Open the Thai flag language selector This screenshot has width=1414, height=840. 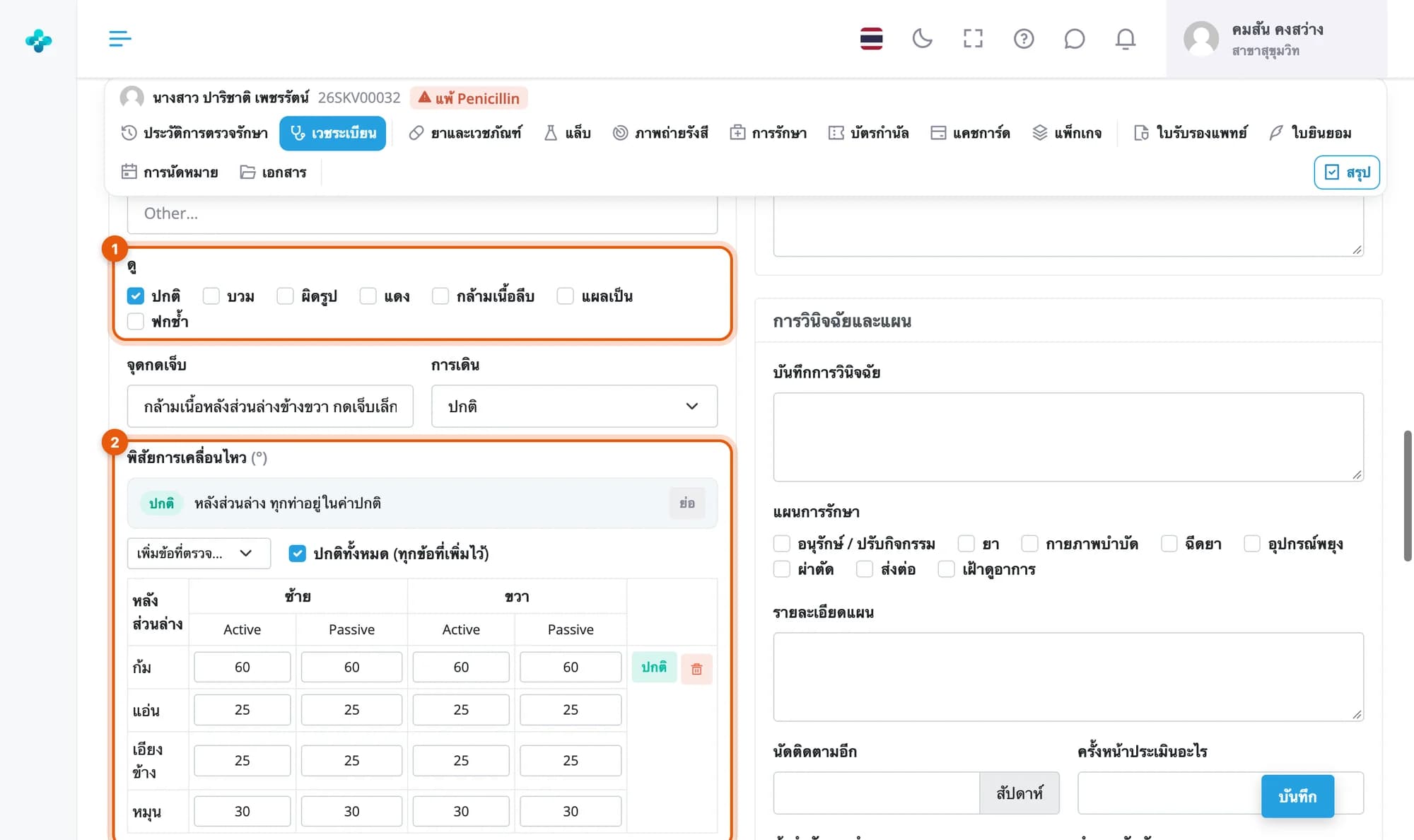[x=871, y=38]
